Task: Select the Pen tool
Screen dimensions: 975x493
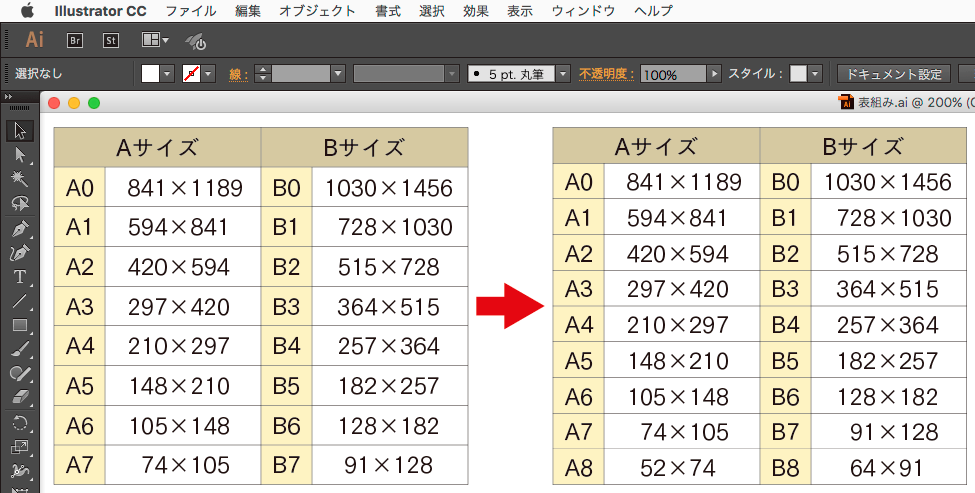Action: pos(20,228)
